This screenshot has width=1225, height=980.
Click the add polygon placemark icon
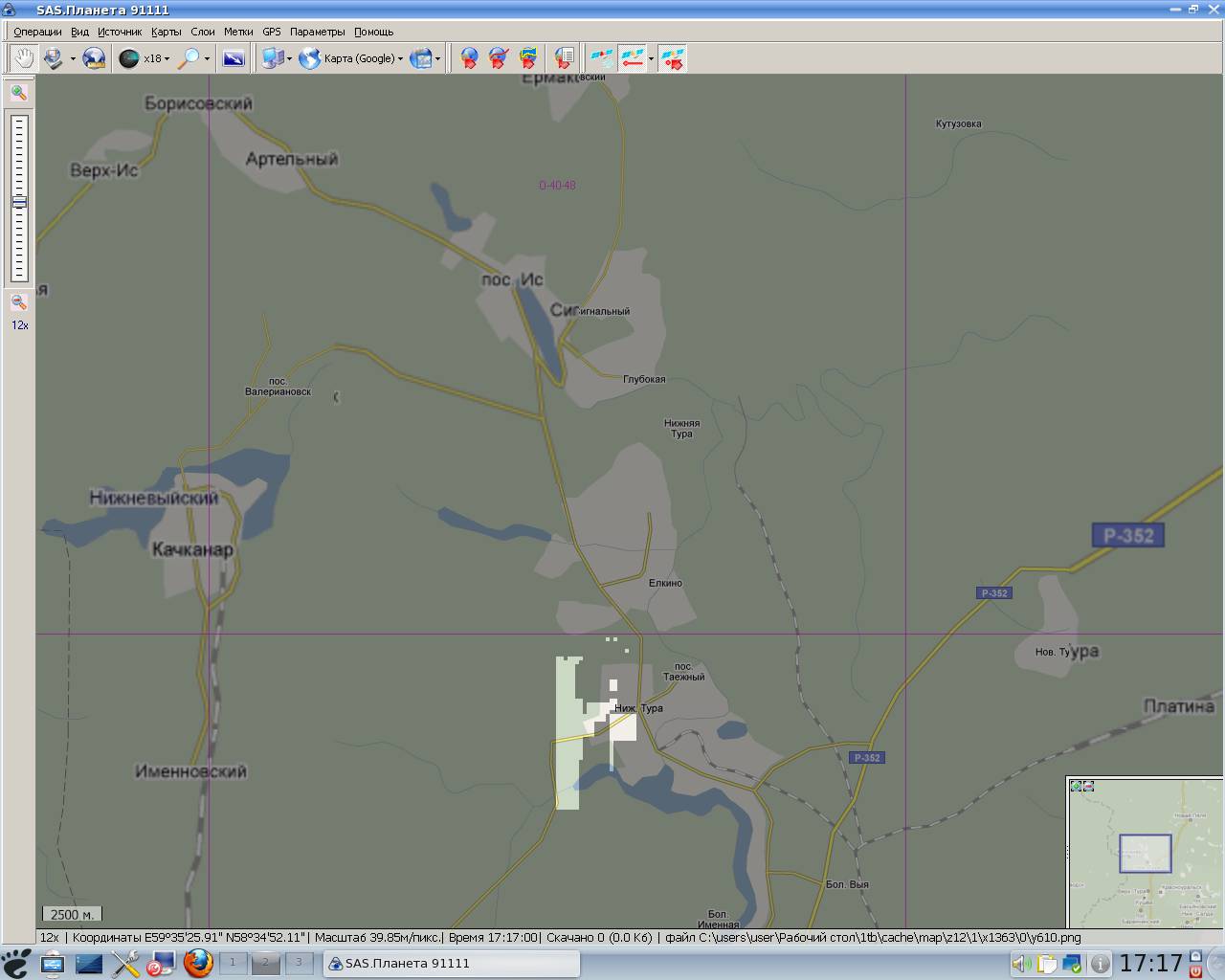pos(528,58)
